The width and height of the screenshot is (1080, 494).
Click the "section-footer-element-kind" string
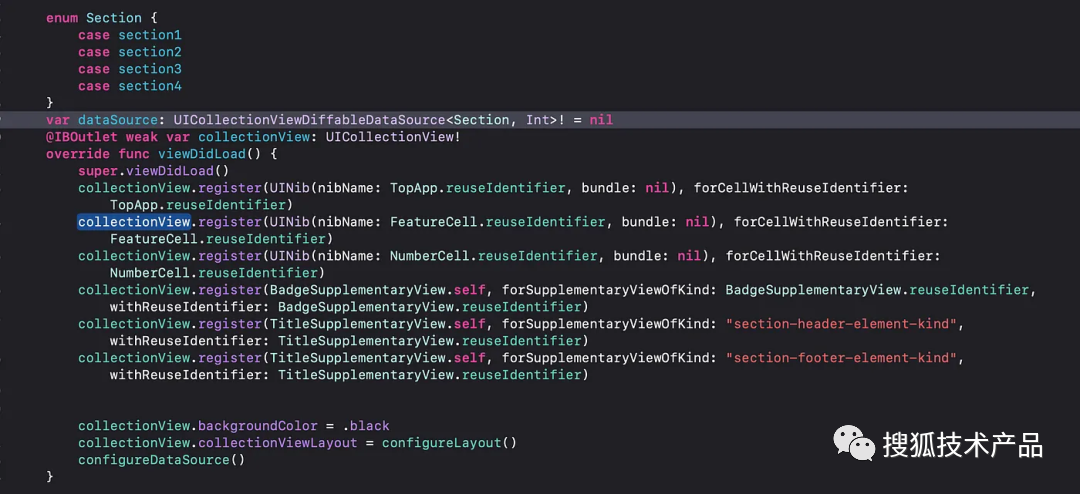842,358
